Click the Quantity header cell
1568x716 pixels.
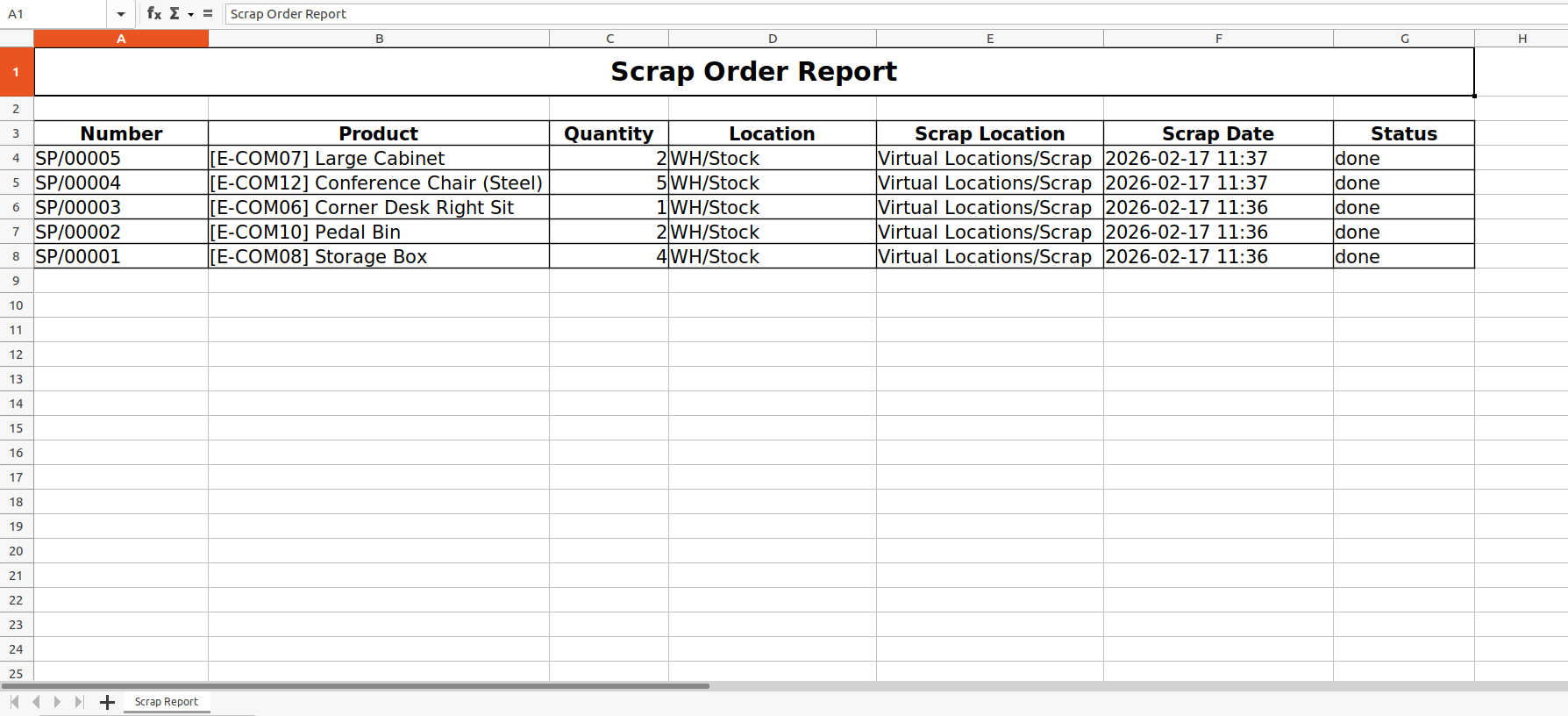coord(609,133)
